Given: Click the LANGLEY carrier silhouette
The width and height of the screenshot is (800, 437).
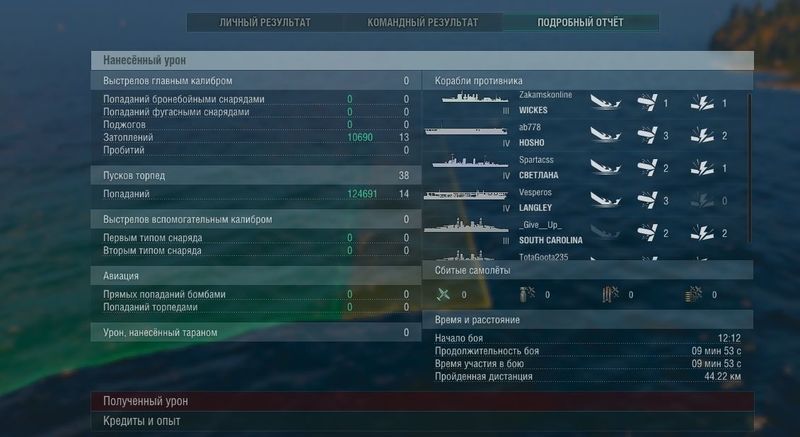Looking at the screenshot, I should pyautogui.click(x=466, y=195).
